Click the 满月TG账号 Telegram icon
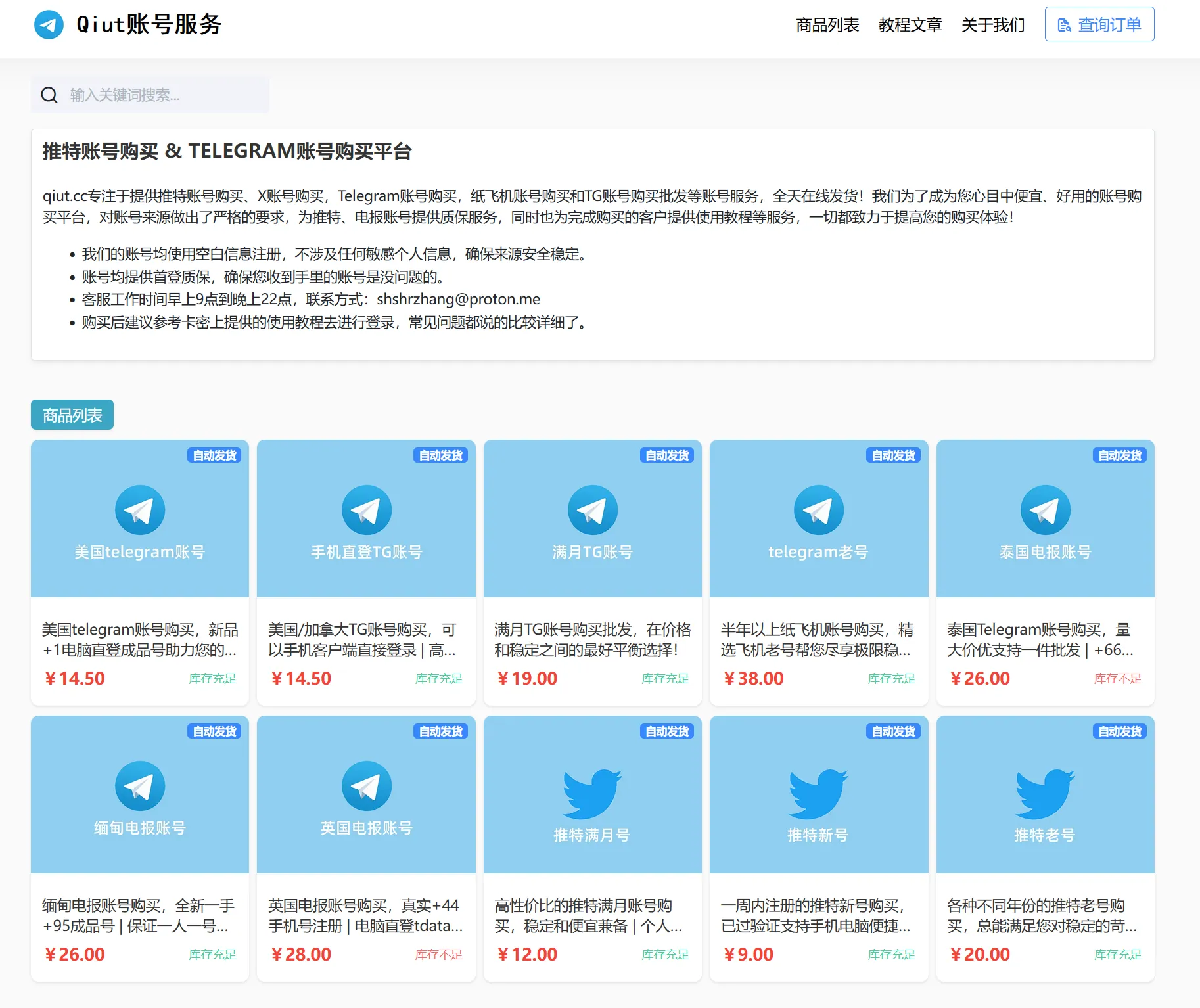 pyautogui.click(x=592, y=509)
